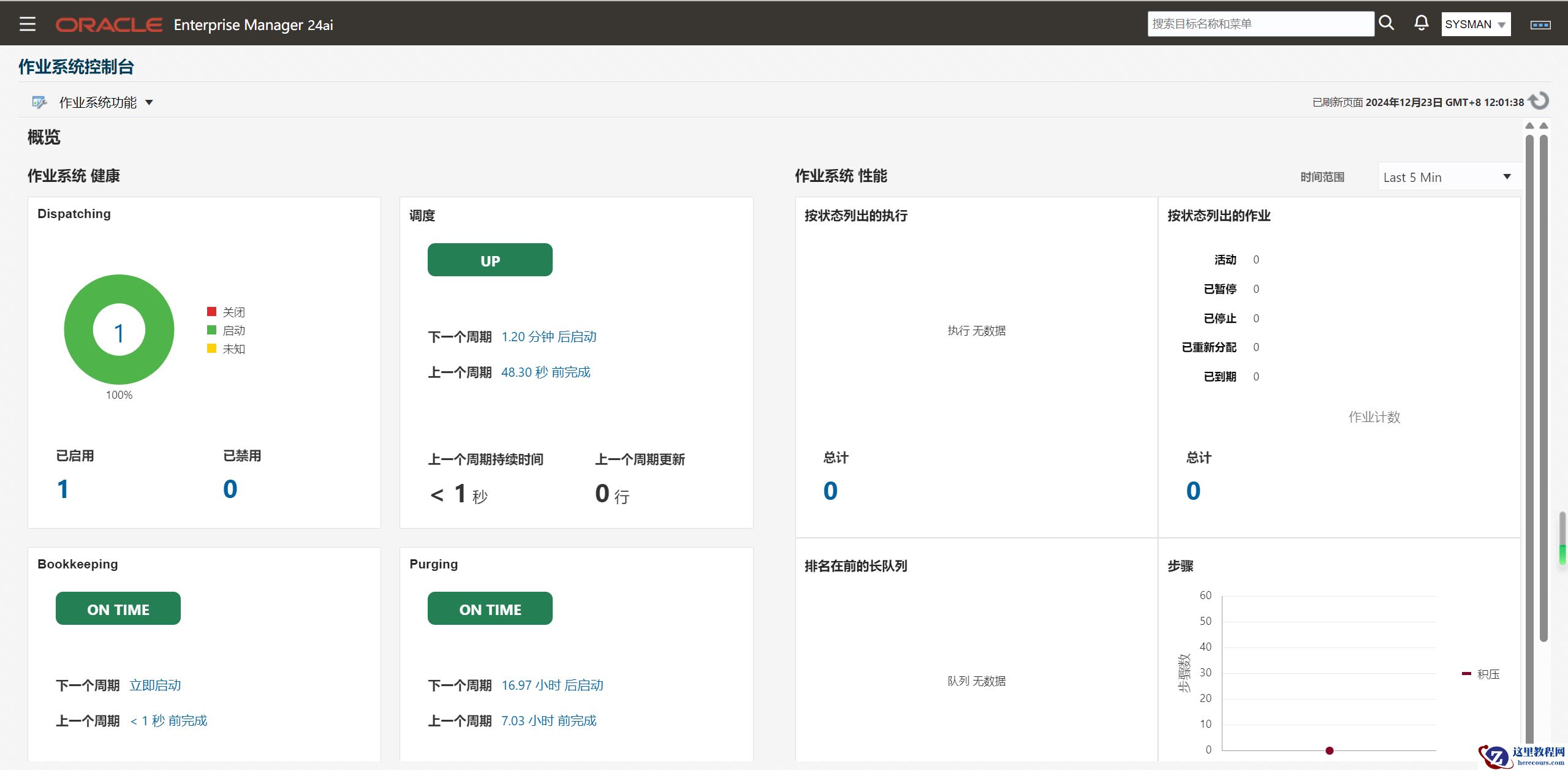Toggle the 未知 legend entry

[226, 349]
